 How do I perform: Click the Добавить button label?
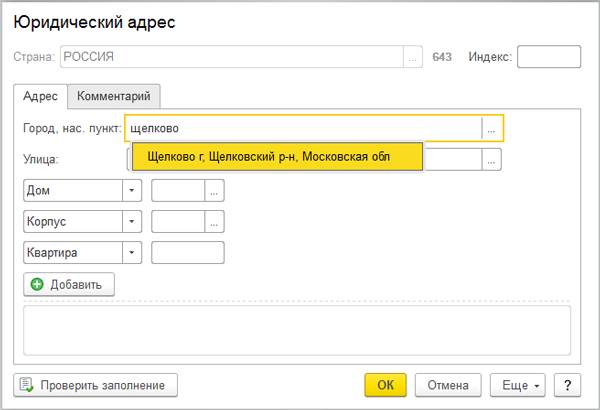tap(76, 285)
